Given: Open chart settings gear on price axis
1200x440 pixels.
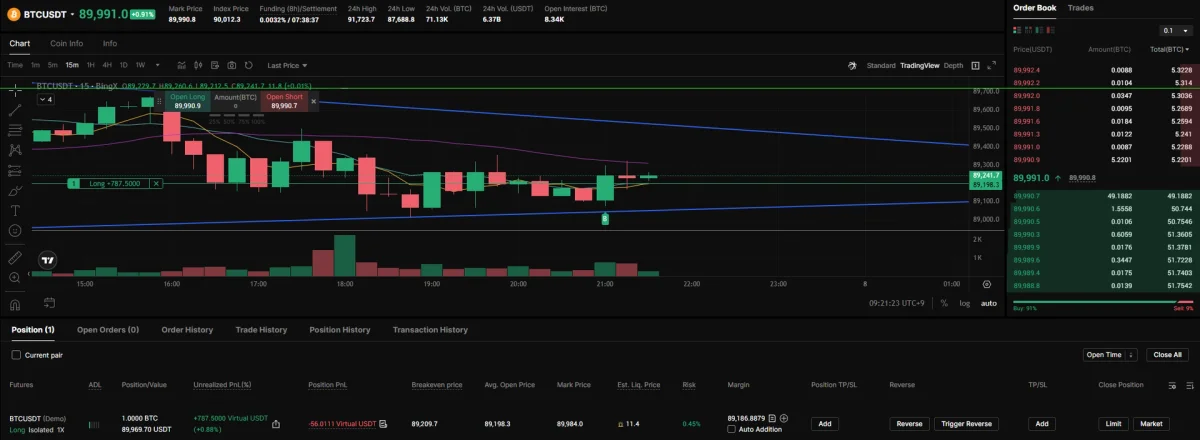Looking at the screenshot, I should pos(989,283).
